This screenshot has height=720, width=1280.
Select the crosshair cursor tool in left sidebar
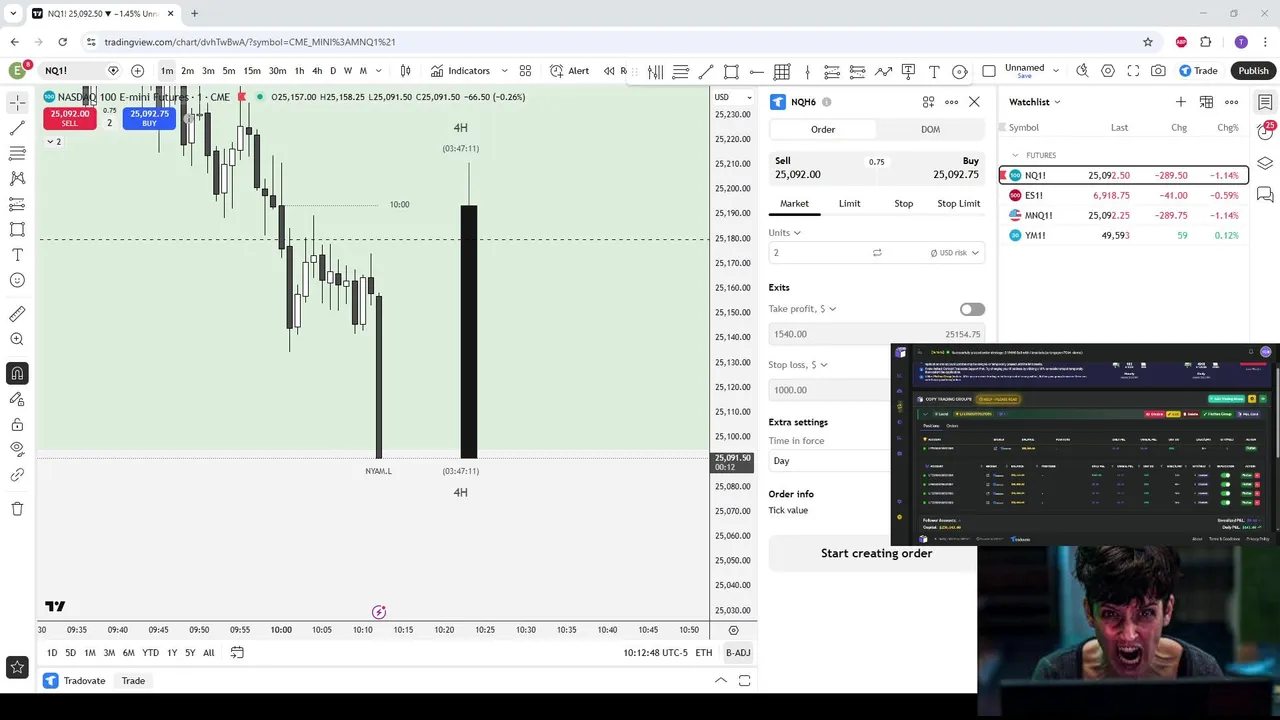click(x=17, y=103)
